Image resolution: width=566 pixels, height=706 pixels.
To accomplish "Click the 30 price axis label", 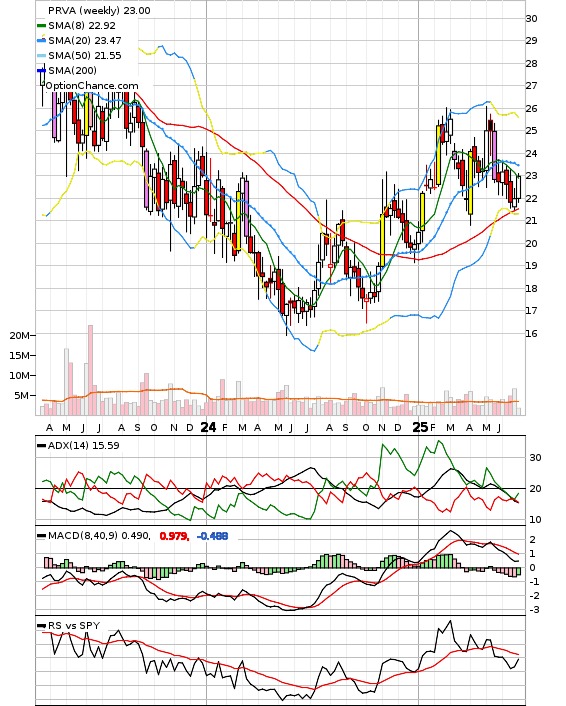I will (x=531, y=18).
